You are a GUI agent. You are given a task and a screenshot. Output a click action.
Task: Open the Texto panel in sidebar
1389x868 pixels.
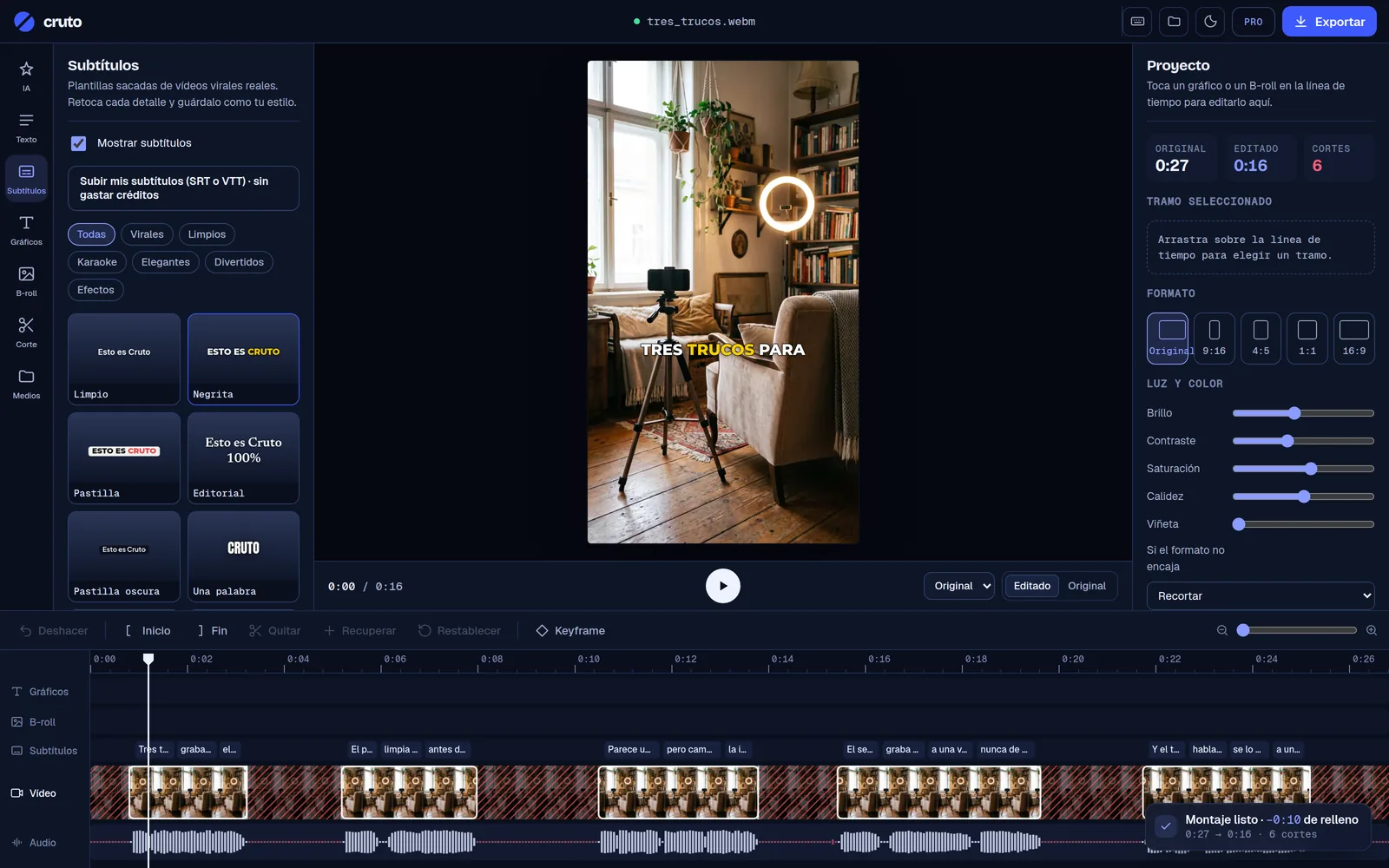click(x=26, y=128)
